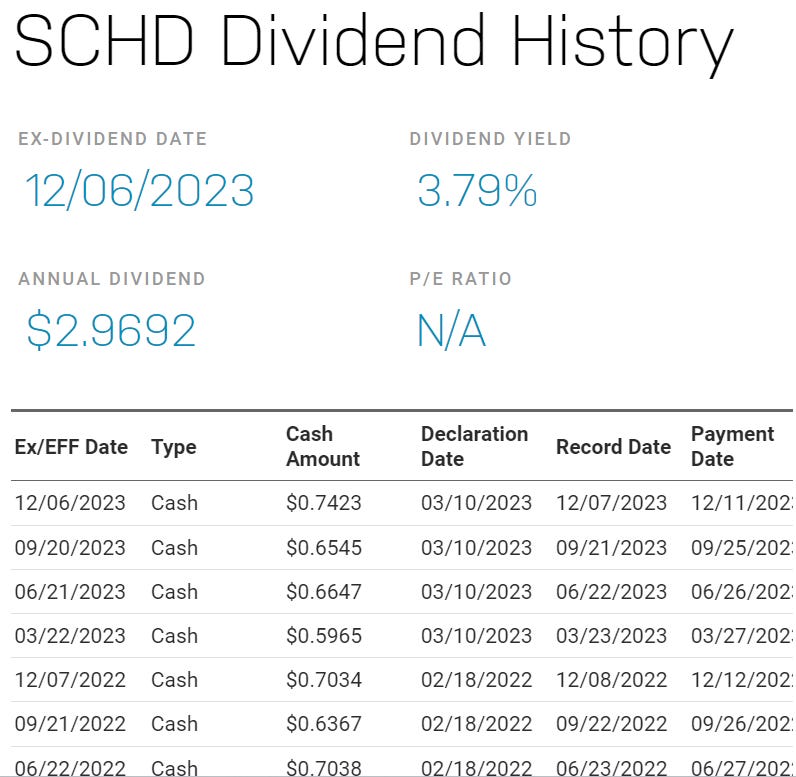Select ex date 12/06/2023 in first table row
Viewport: 796px width, 777px height.
(70, 503)
